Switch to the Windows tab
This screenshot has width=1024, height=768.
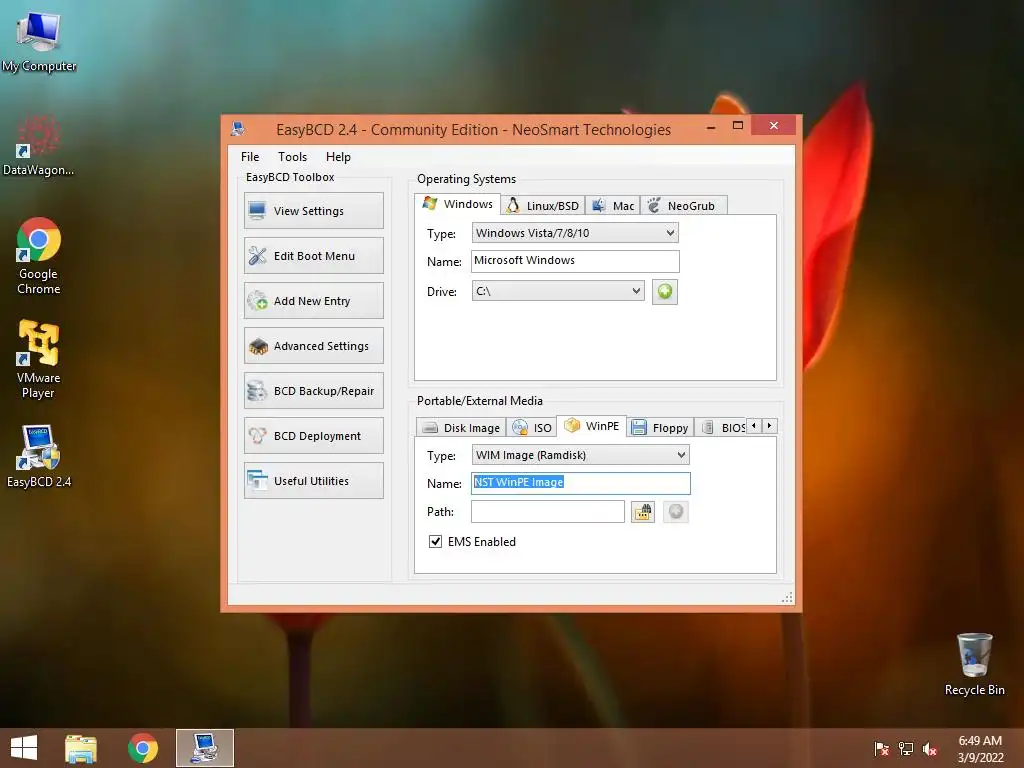point(458,204)
